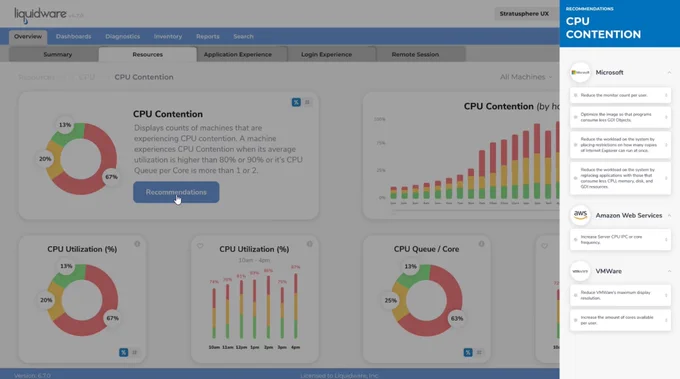Select 'Optimize the image' GDI Objects recommendation
Screen dimensions: 680x379
620,117
